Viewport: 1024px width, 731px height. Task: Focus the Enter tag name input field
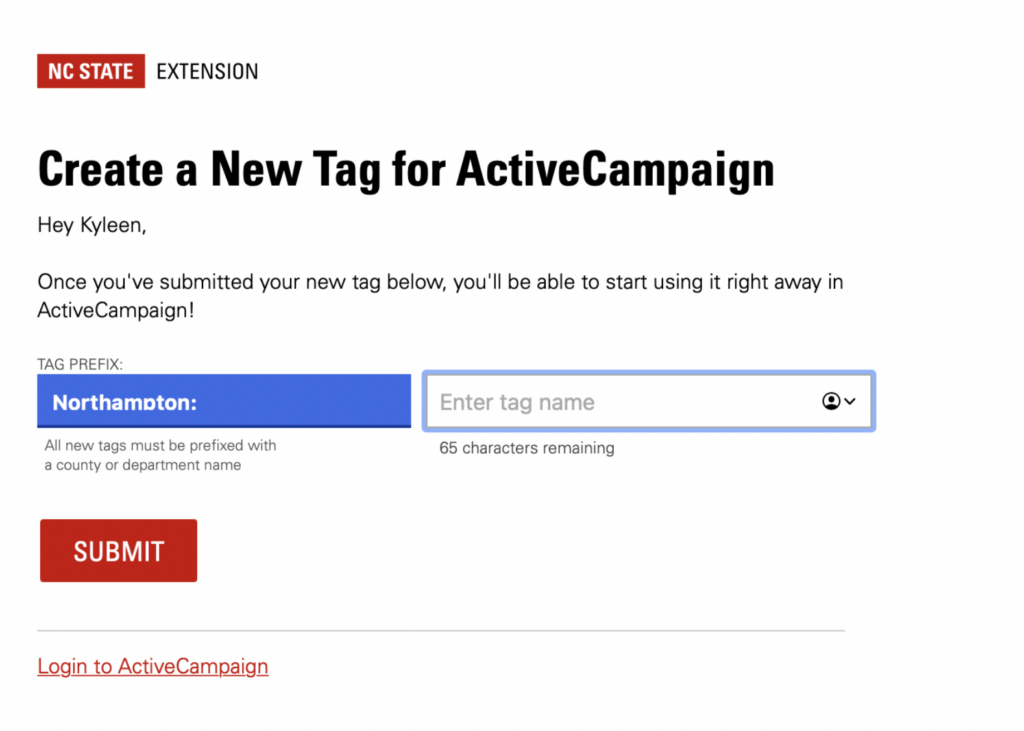649,401
